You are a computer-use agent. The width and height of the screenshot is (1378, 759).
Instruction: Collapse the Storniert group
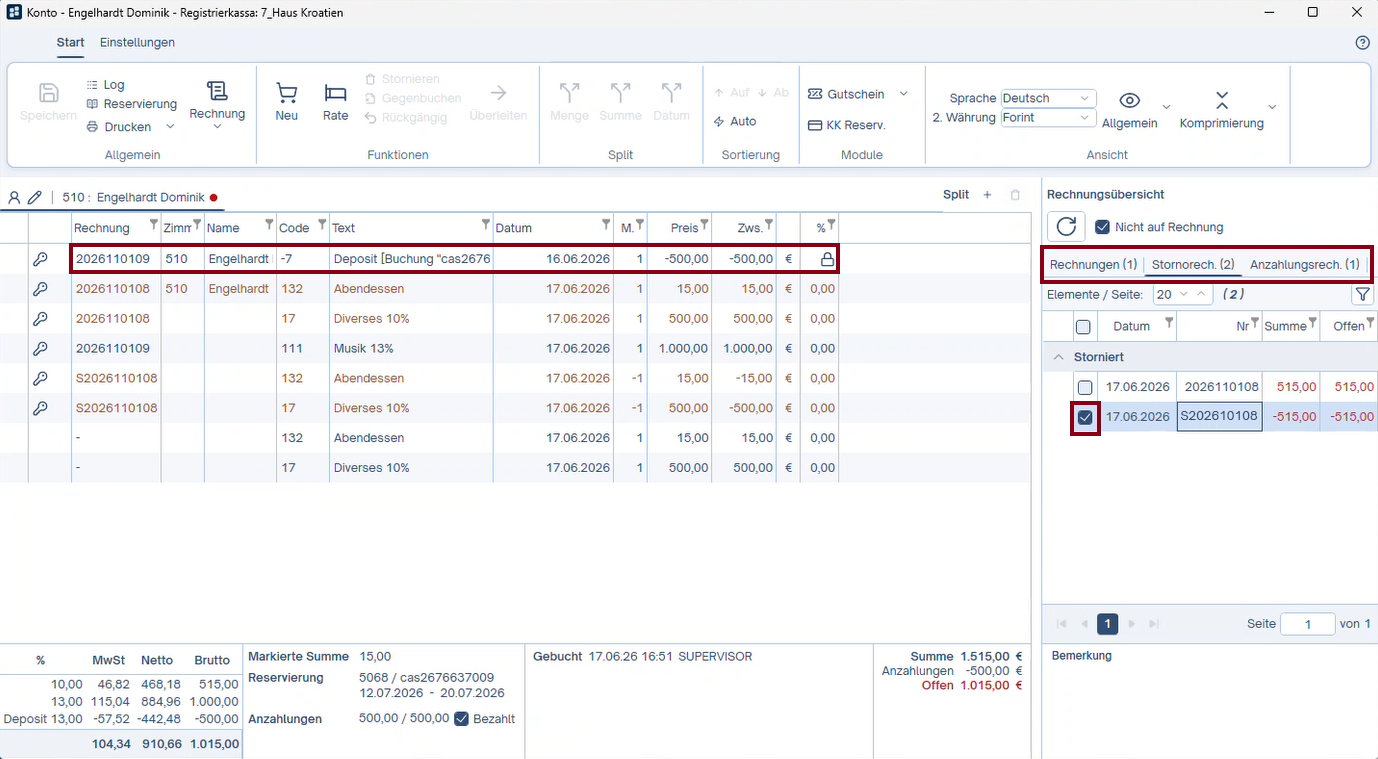point(1057,357)
